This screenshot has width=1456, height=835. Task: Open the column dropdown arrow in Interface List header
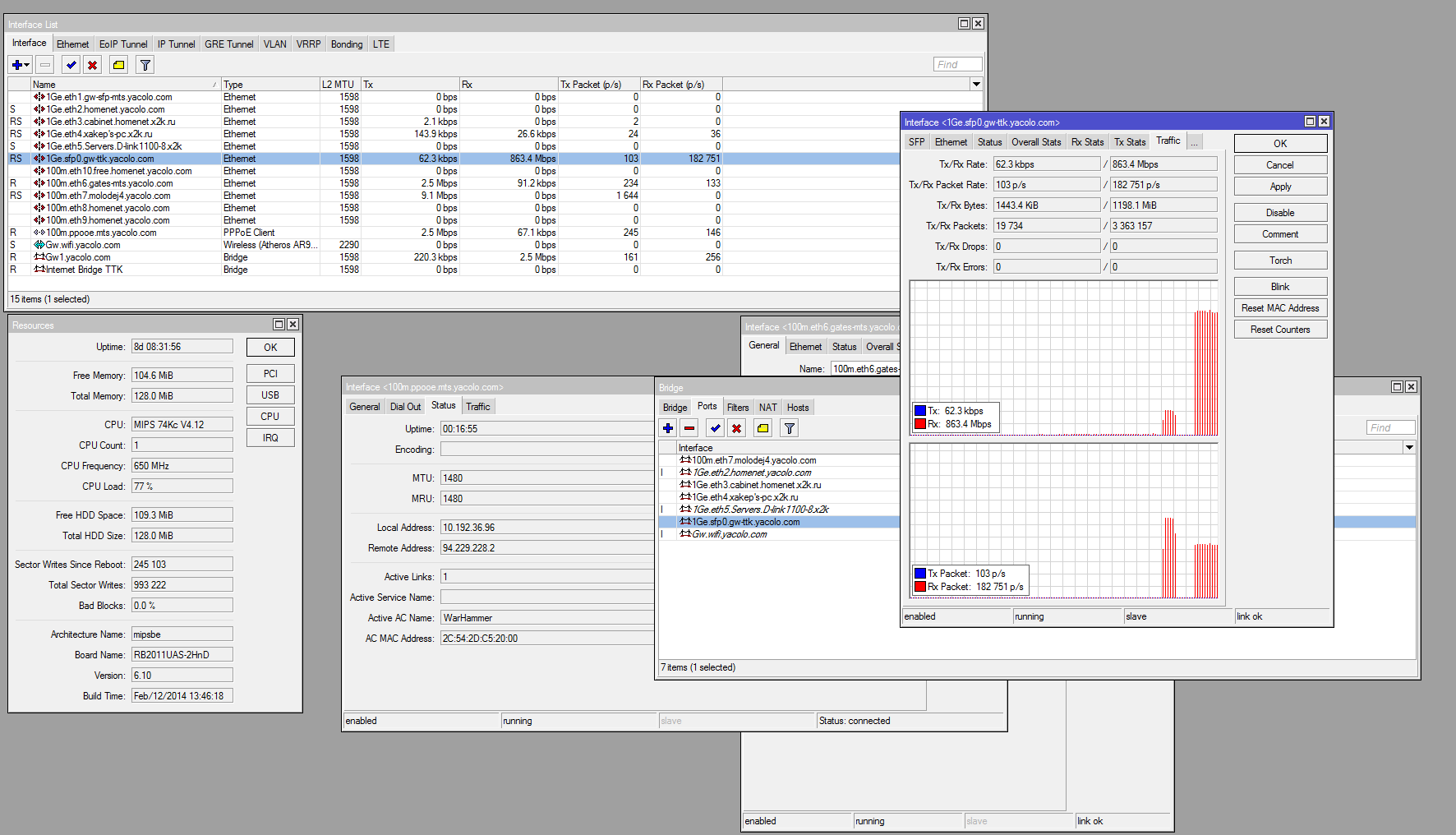(976, 84)
